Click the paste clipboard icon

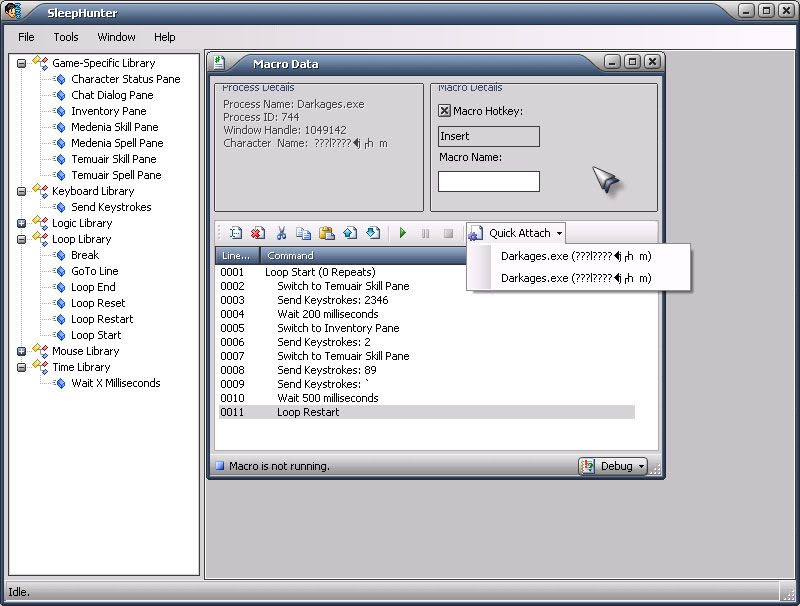[327, 233]
